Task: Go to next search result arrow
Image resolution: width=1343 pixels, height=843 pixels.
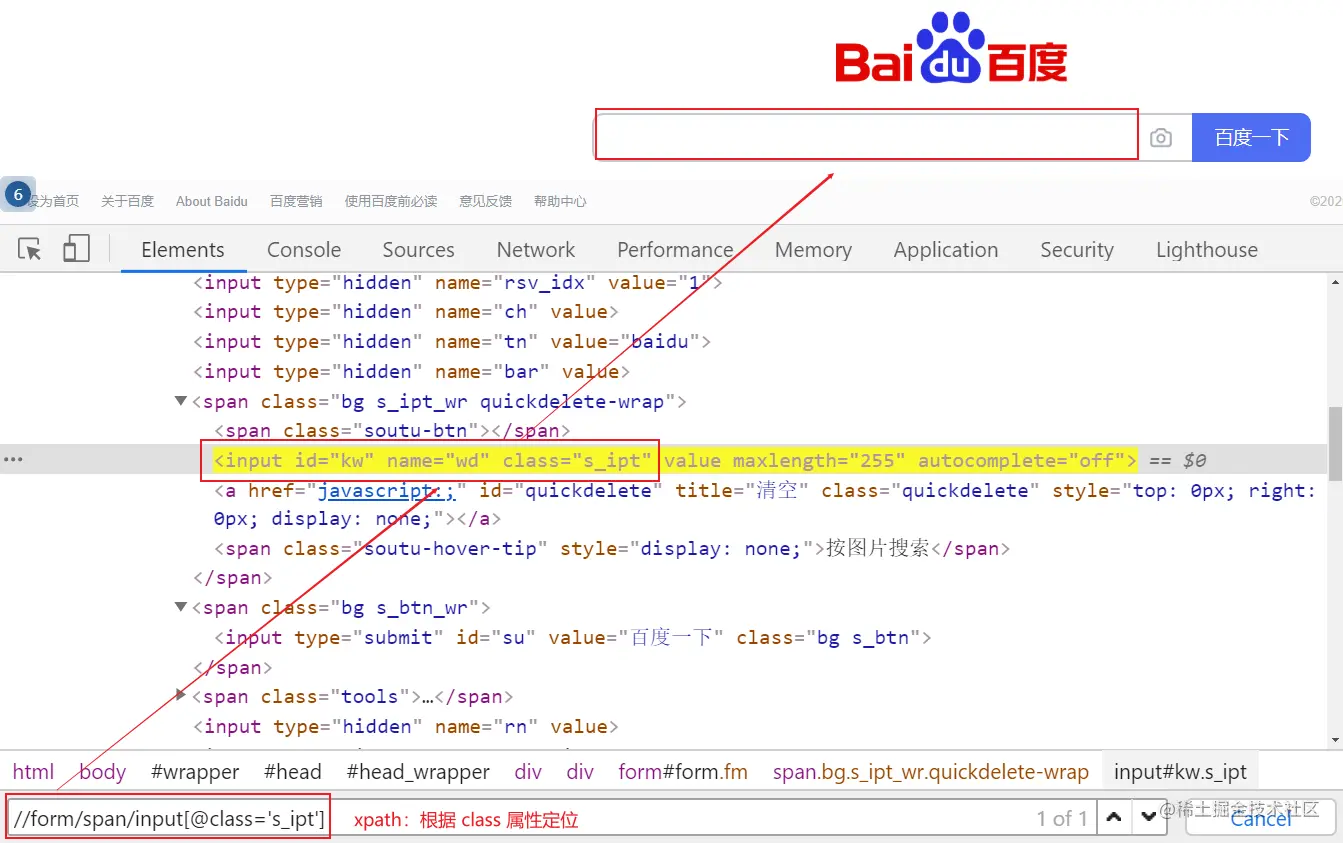Action: pyautogui.click(x=1150, y=818)
